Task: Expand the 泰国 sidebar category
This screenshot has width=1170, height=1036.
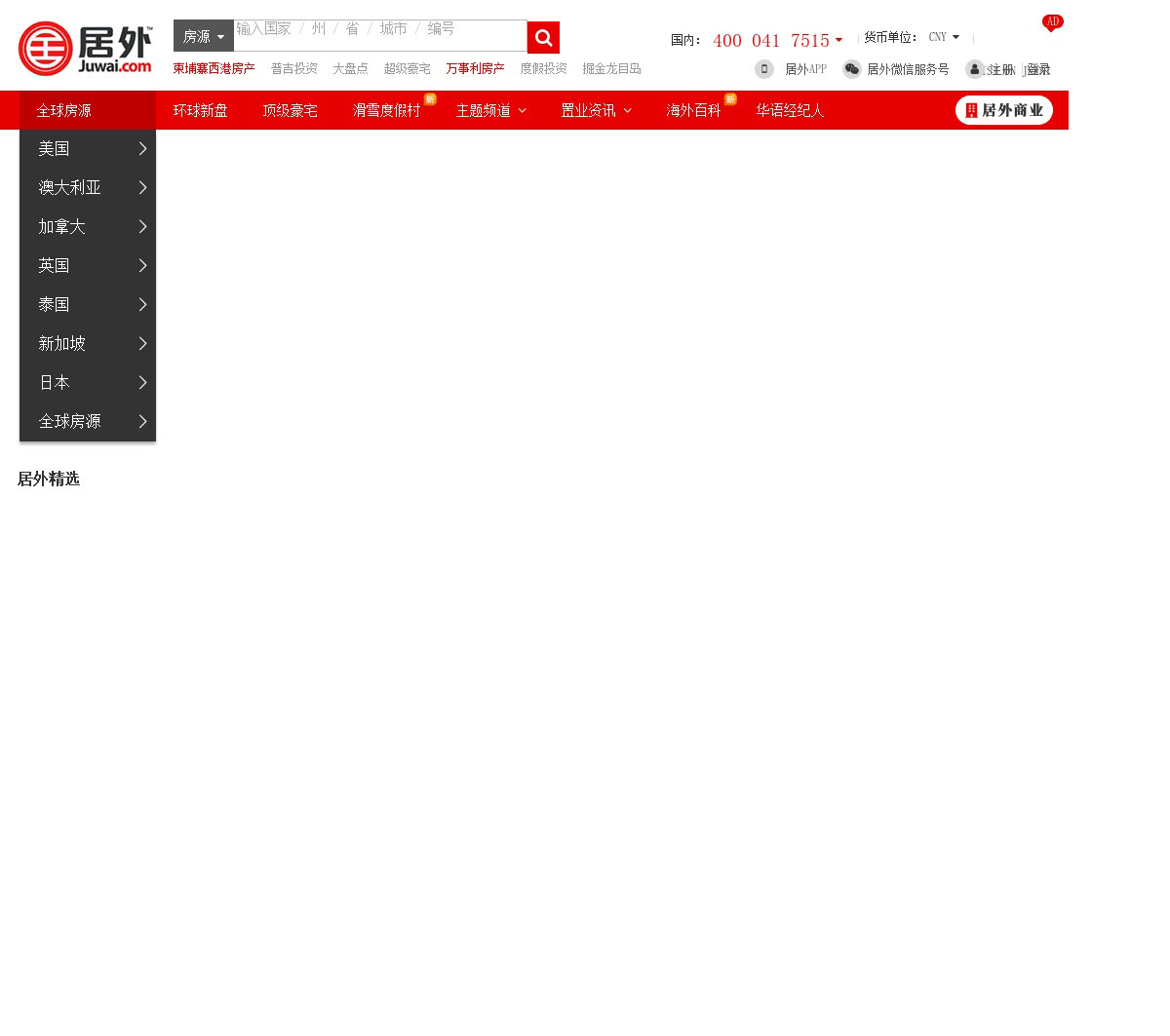Action: (x=88, y=305)
